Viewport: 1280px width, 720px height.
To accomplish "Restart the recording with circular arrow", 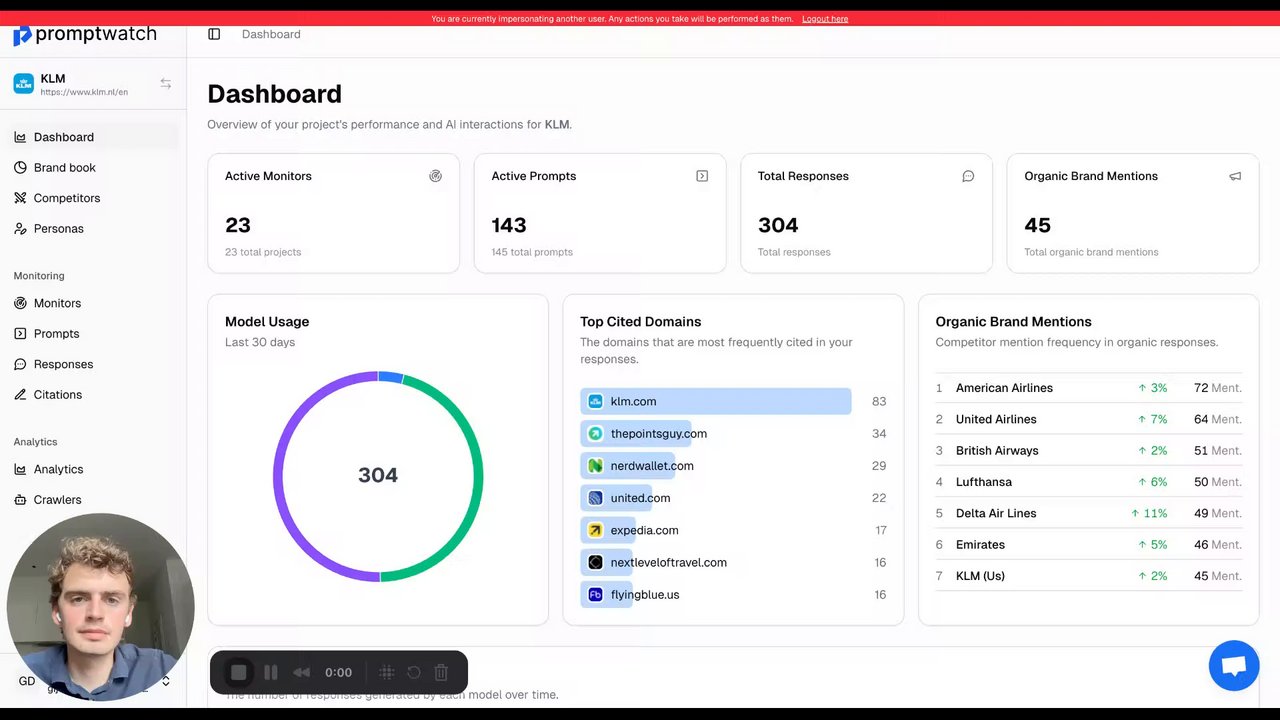I will coord(414,673).
